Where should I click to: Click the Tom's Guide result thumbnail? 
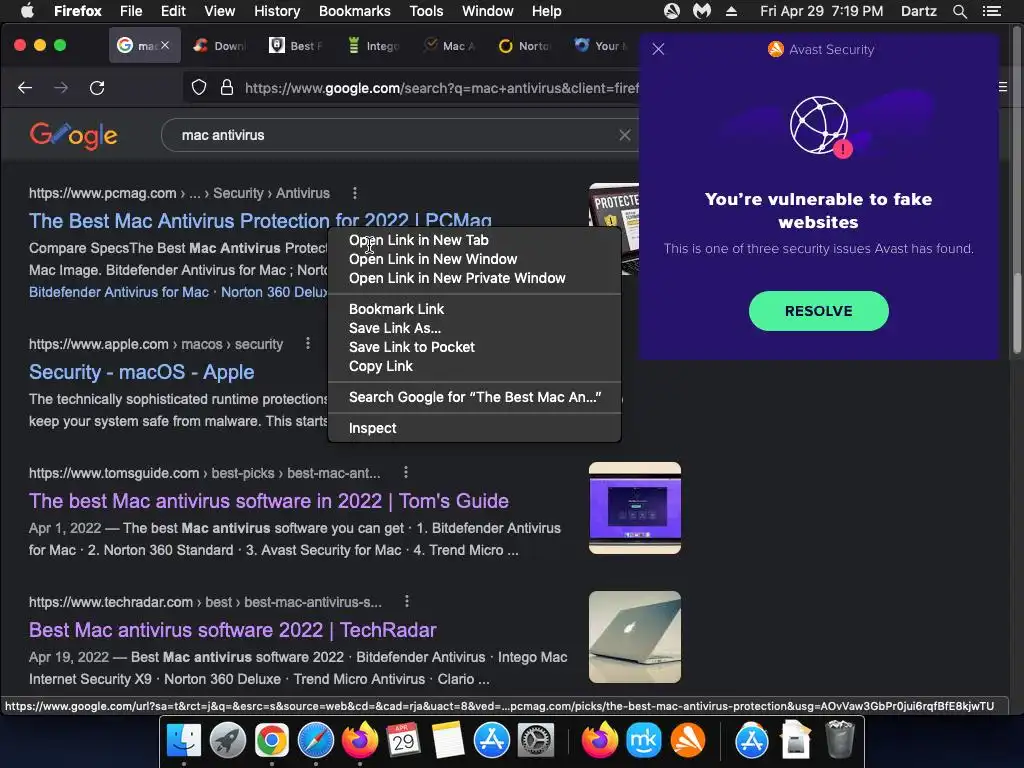(635, 508)
